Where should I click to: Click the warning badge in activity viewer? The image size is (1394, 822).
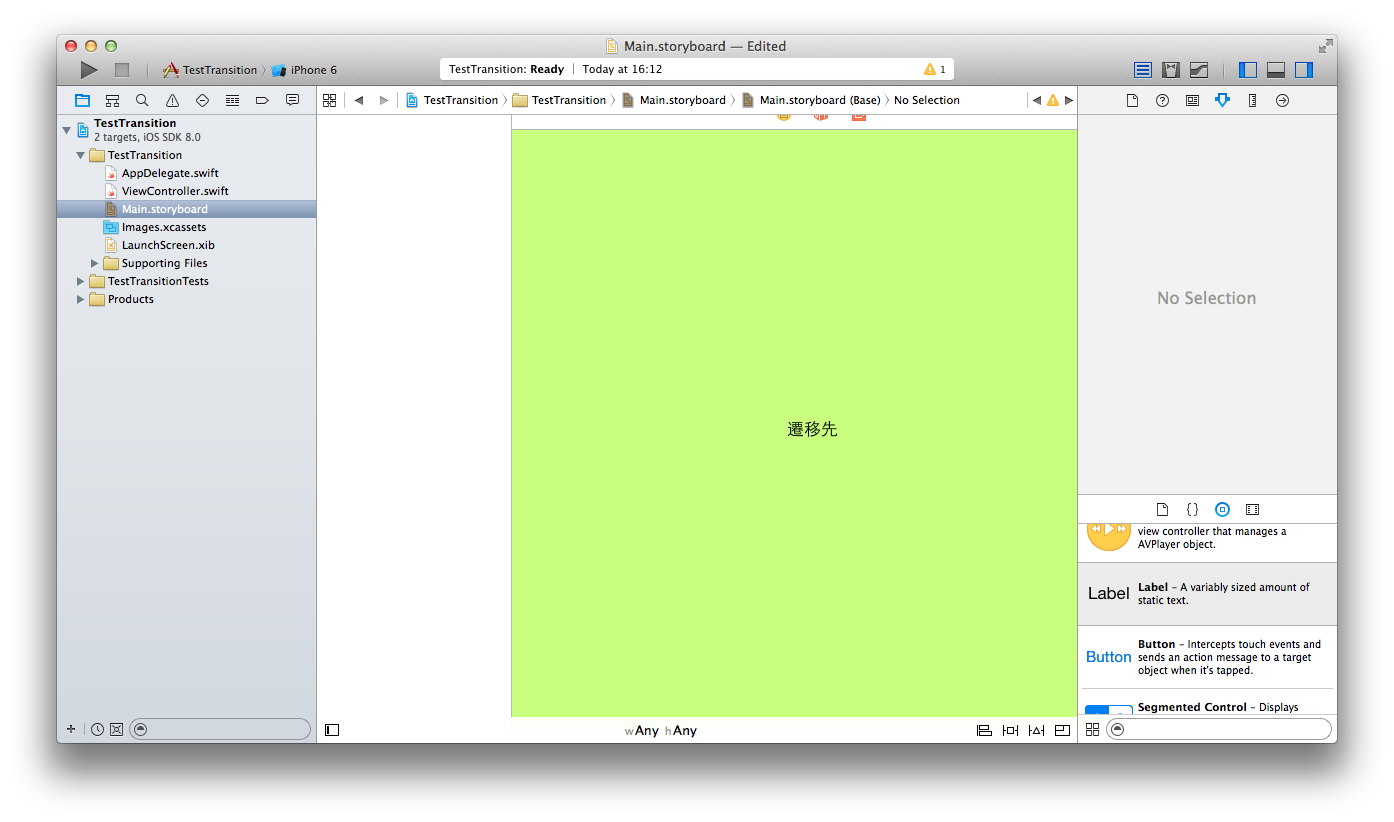[935, 69]
